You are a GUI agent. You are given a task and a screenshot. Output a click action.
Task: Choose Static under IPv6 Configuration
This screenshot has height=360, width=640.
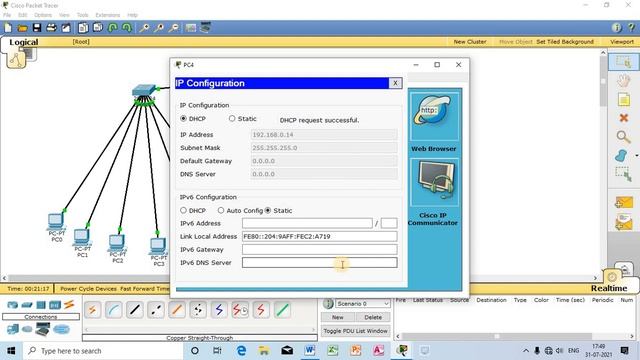tap(268, 210)
